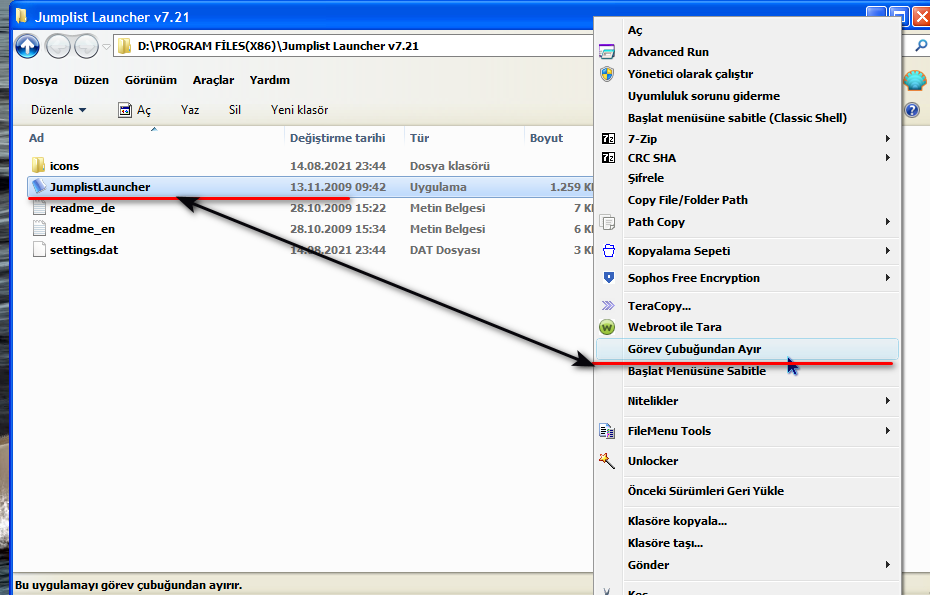
Task: Click the icons folder name
Action: point(65,166)
